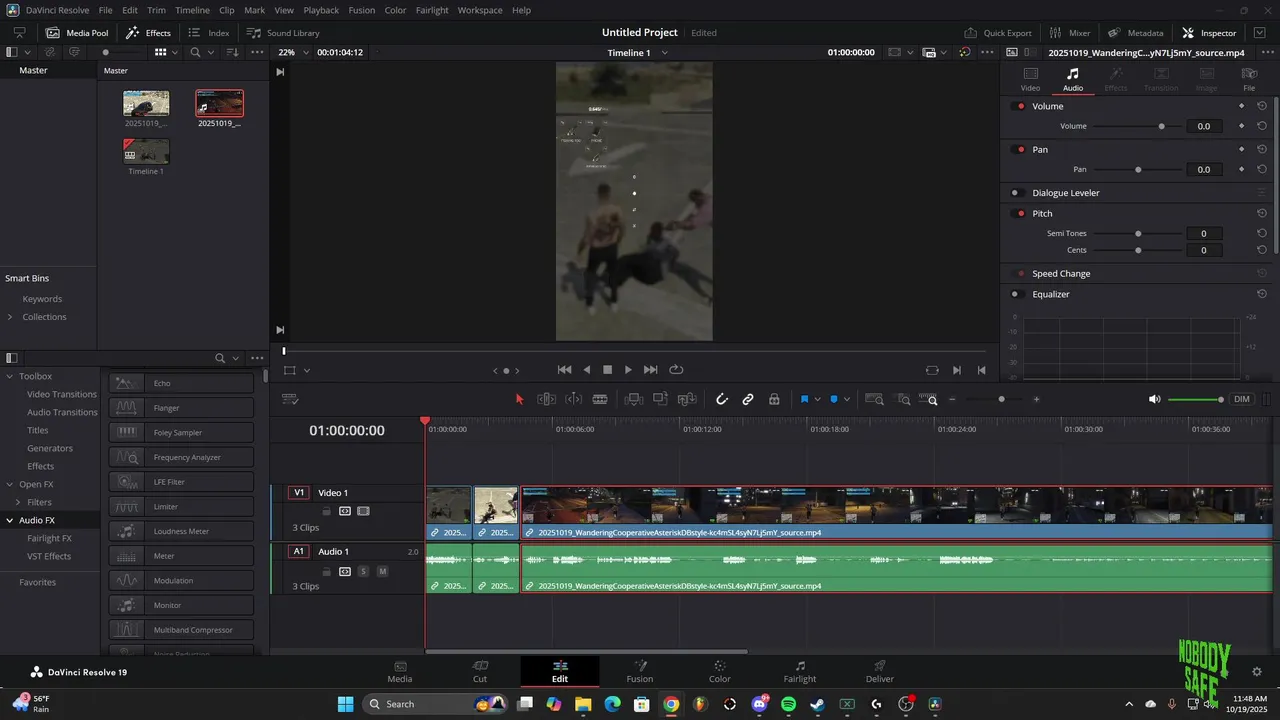Open media pool search dropdown arrow
The width and height of the screenshot is (1280, 720).
(x=212, y=52)
